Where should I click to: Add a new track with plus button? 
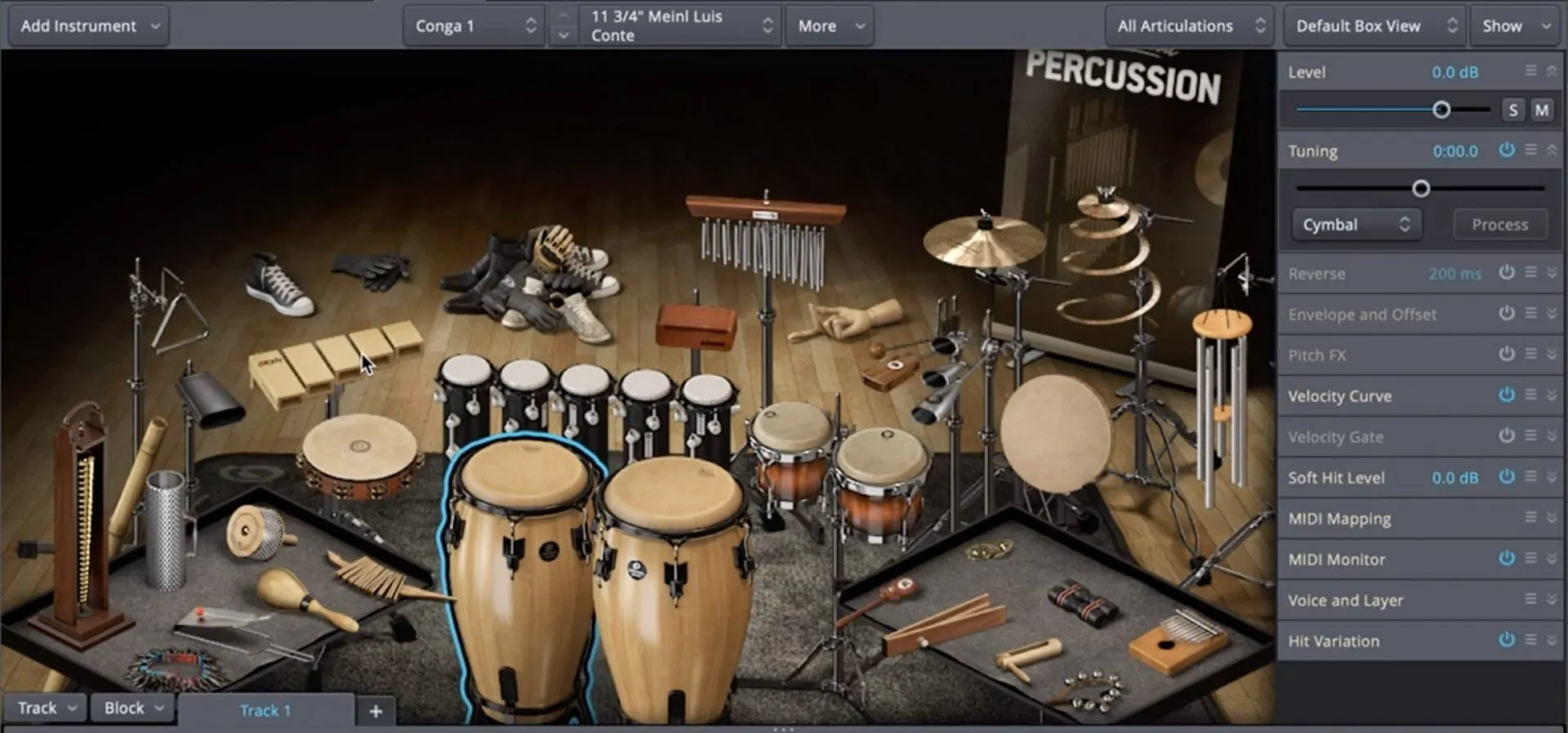point(376,711)
